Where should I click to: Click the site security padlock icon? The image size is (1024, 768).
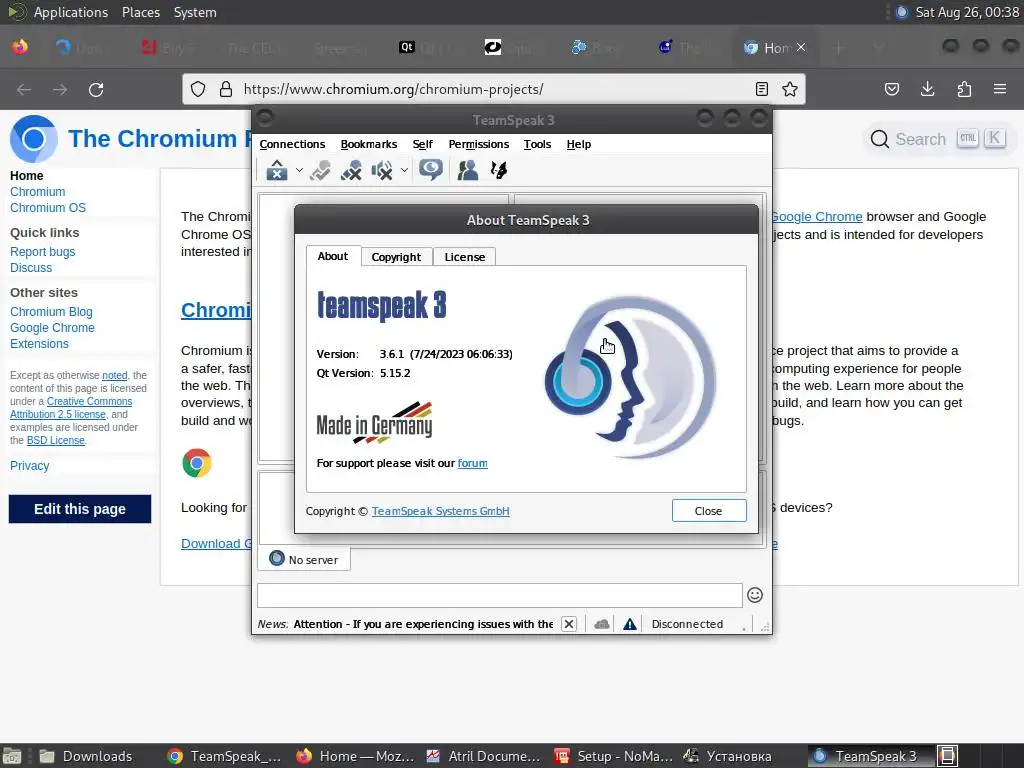pos(226,89)
